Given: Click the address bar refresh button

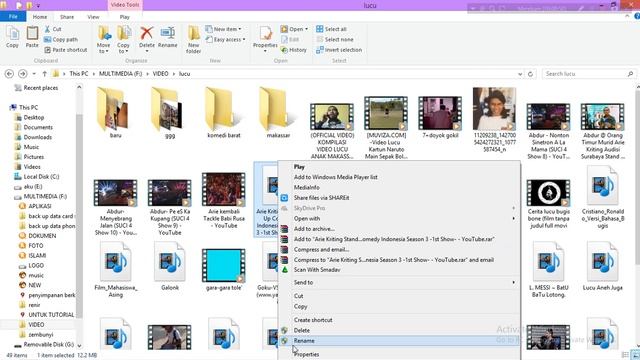Looking at the screenshot, I should click(530, 74).
